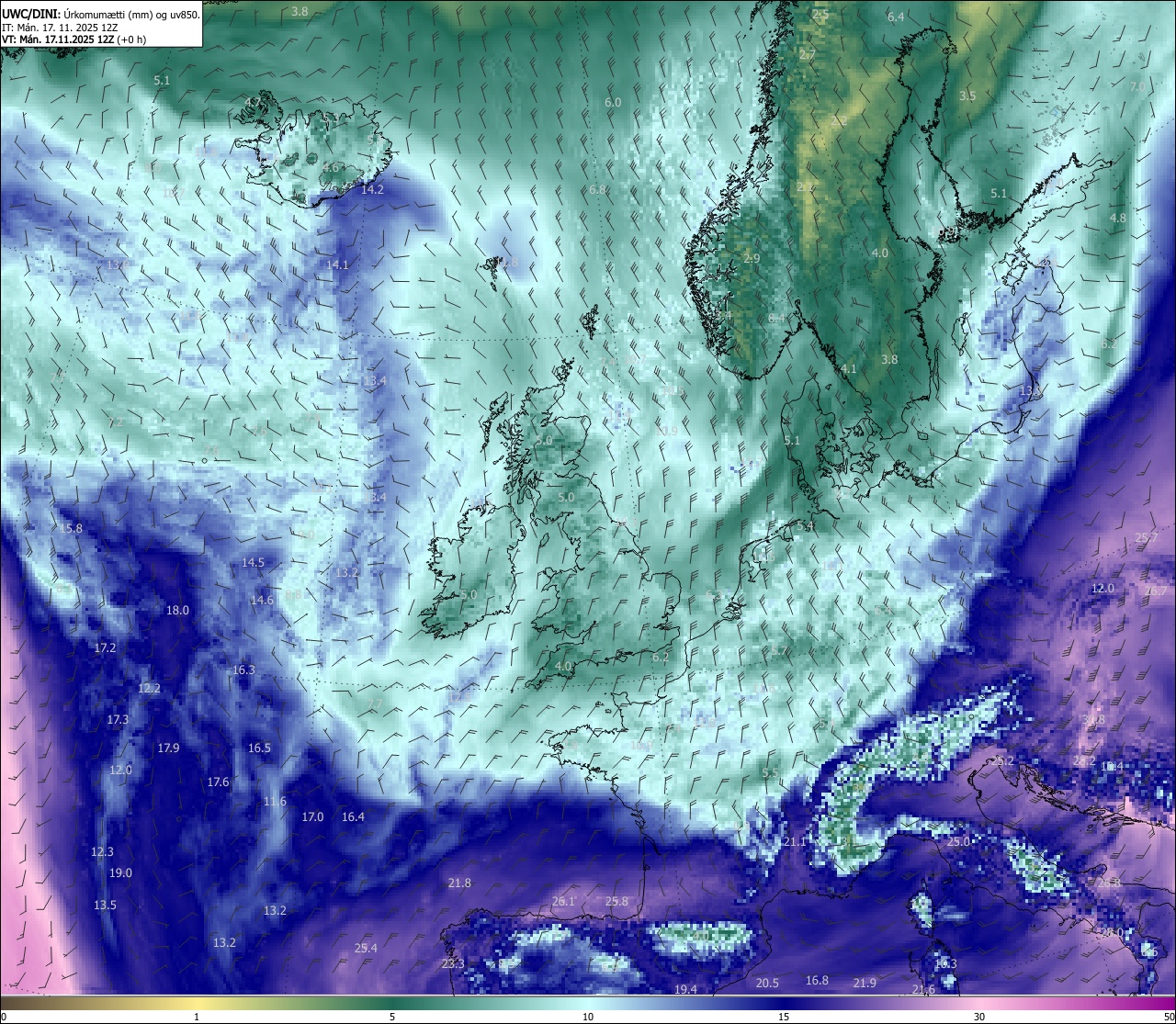Click the 16.5 value label on the map

(x=259, y=748)
